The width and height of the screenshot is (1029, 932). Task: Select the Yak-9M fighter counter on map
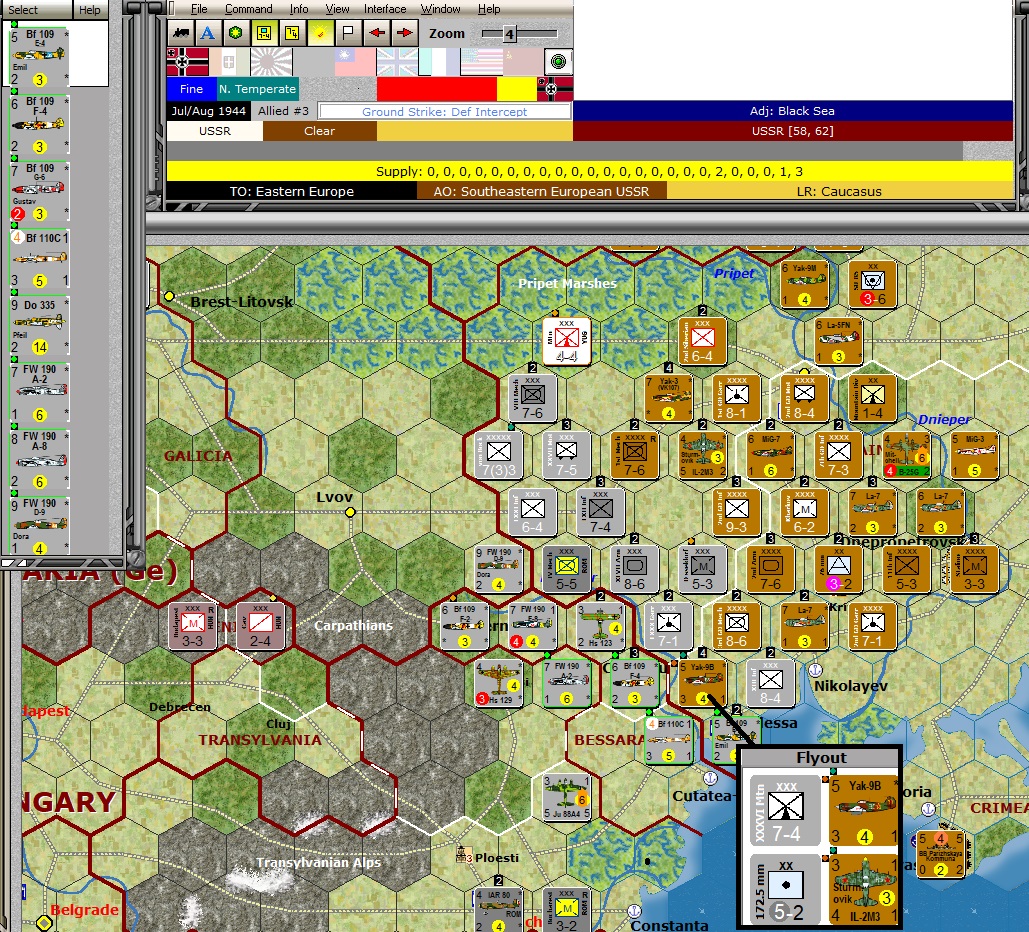[805, 284]
